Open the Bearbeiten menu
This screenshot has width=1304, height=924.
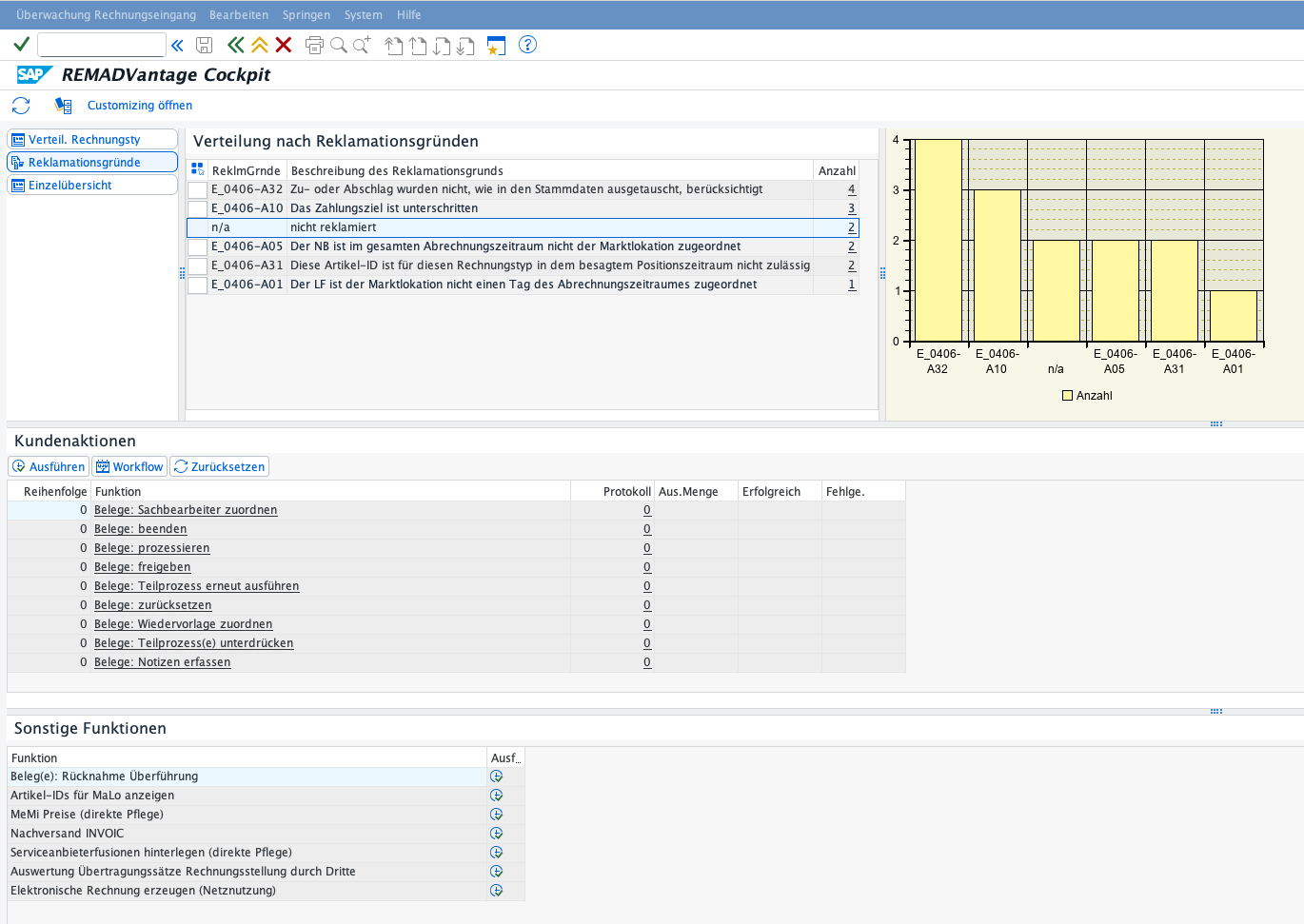pyautogui.click(x=238, y=15)
